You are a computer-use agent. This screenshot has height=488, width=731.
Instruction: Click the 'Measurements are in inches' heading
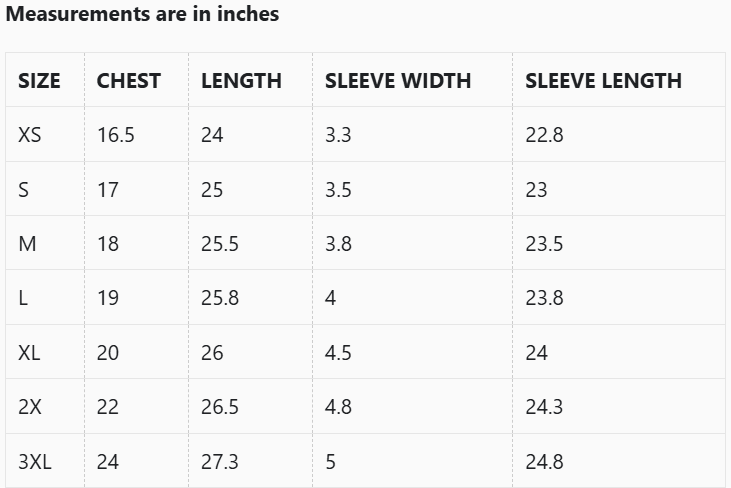142,14
